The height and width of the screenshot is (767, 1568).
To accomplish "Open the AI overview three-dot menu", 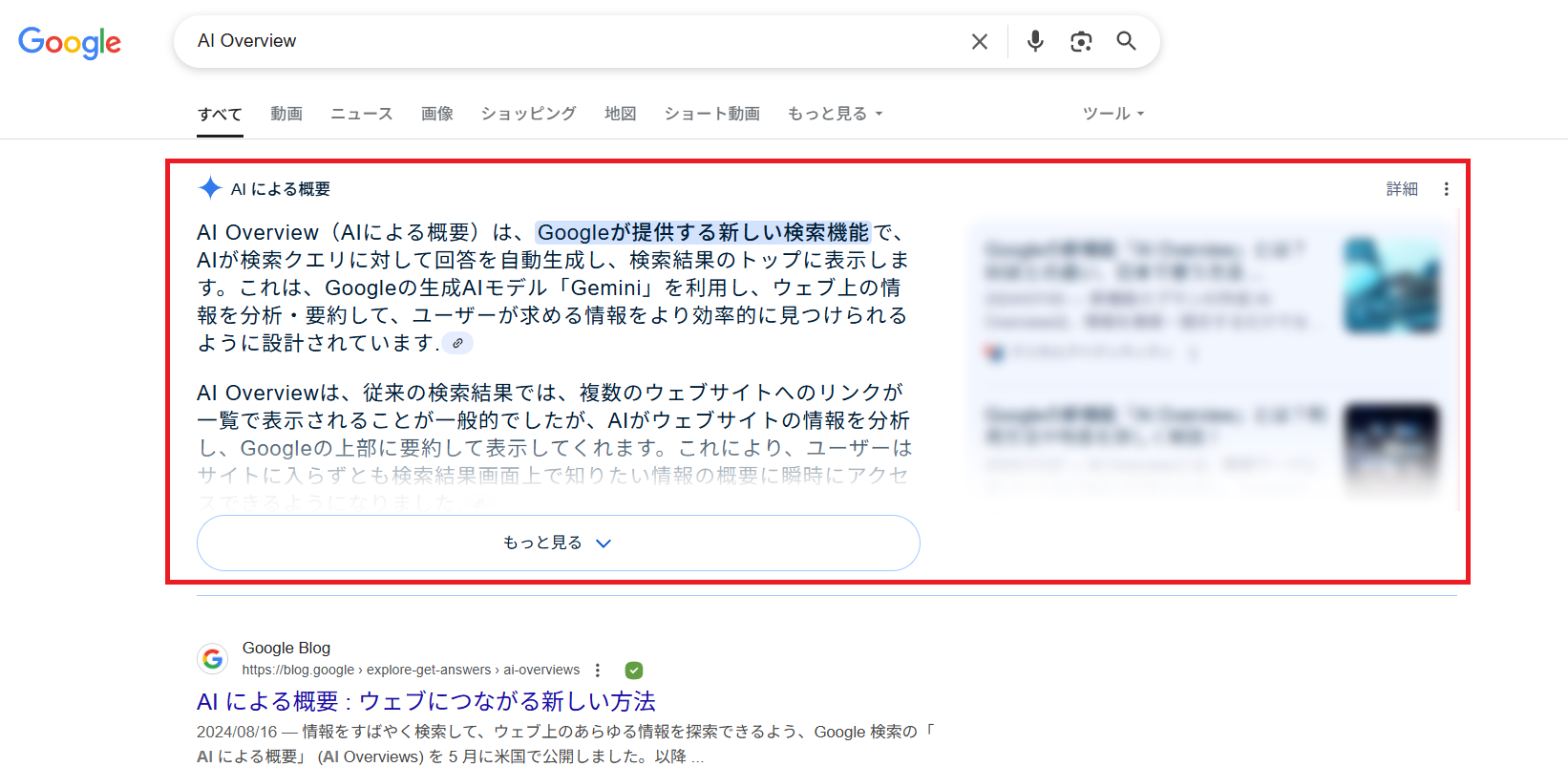I will (1447, 189).
